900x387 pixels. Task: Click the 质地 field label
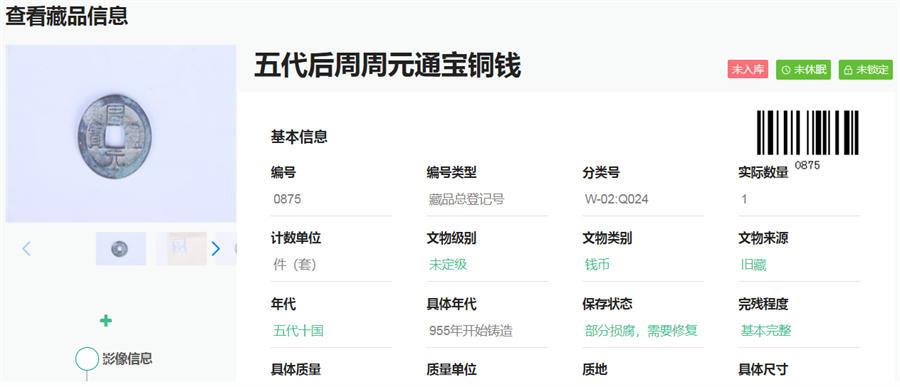[x=595, y=370]
